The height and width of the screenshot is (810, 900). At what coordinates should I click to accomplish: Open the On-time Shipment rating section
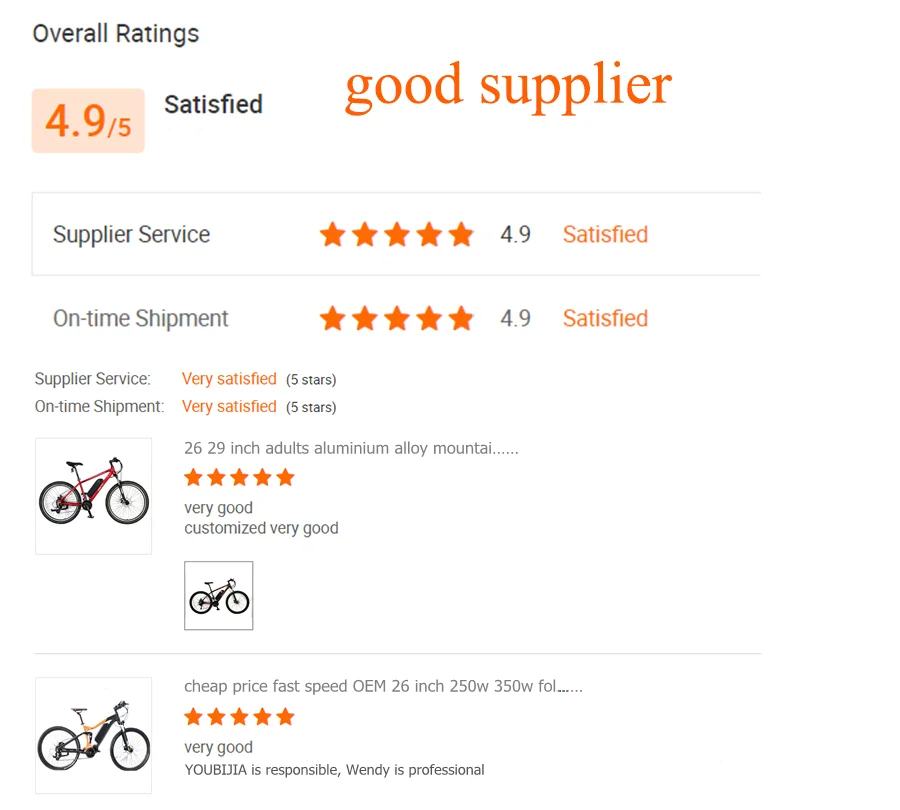(x=140, y=318)
